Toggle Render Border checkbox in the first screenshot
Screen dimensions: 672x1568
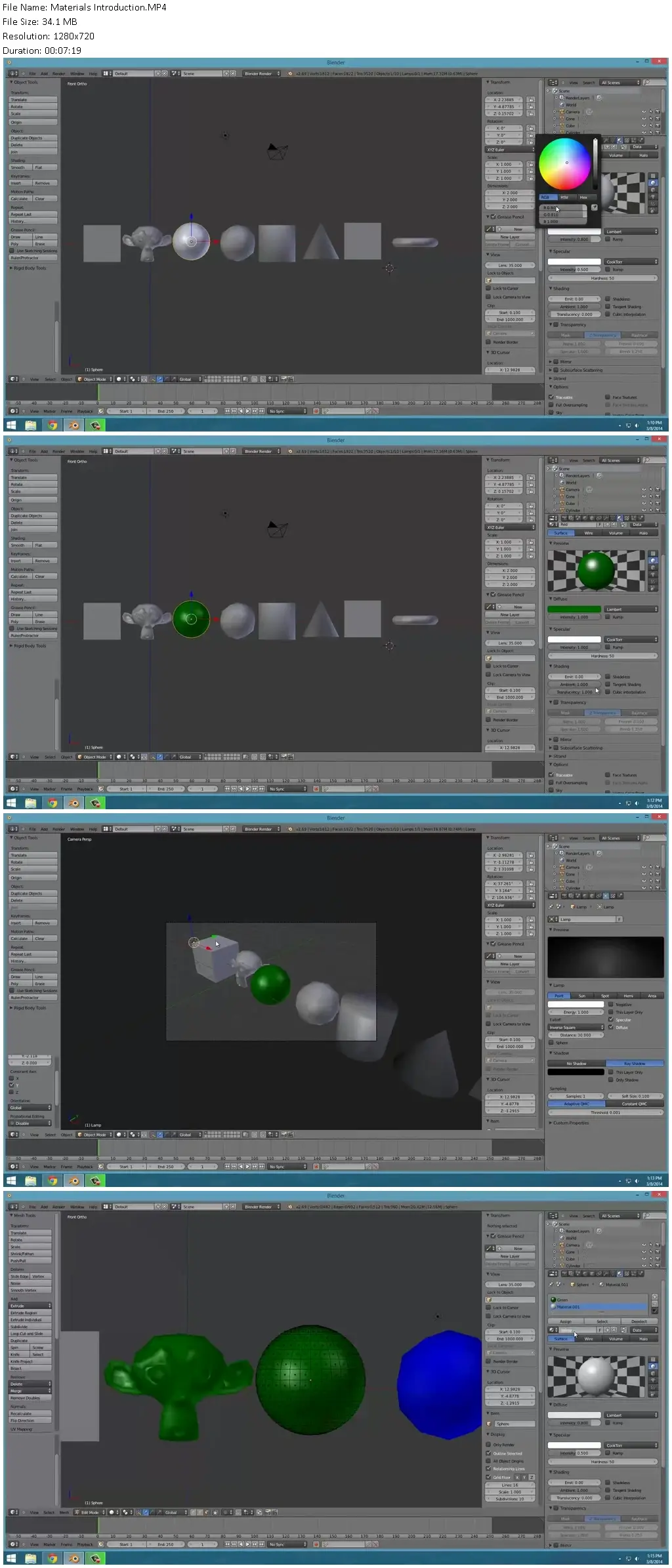pyautogui.click(x=489, y=342)
